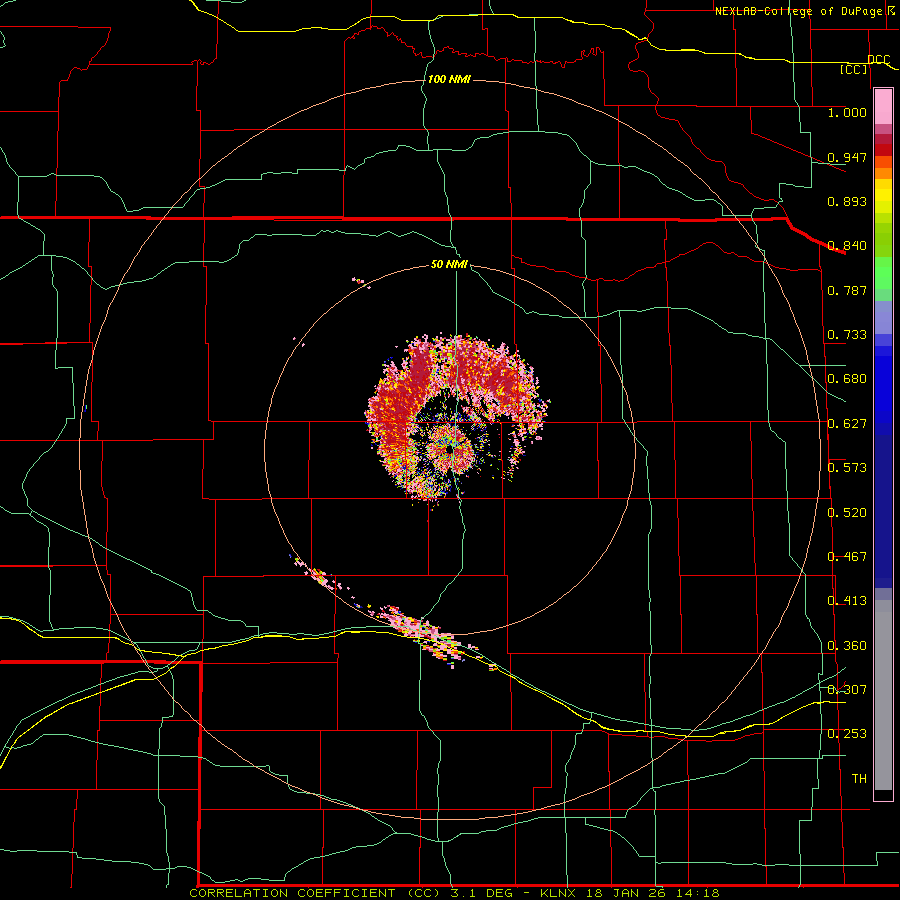Click the 0.307 scale value
900x900 pixels.
tap(847, 690)
